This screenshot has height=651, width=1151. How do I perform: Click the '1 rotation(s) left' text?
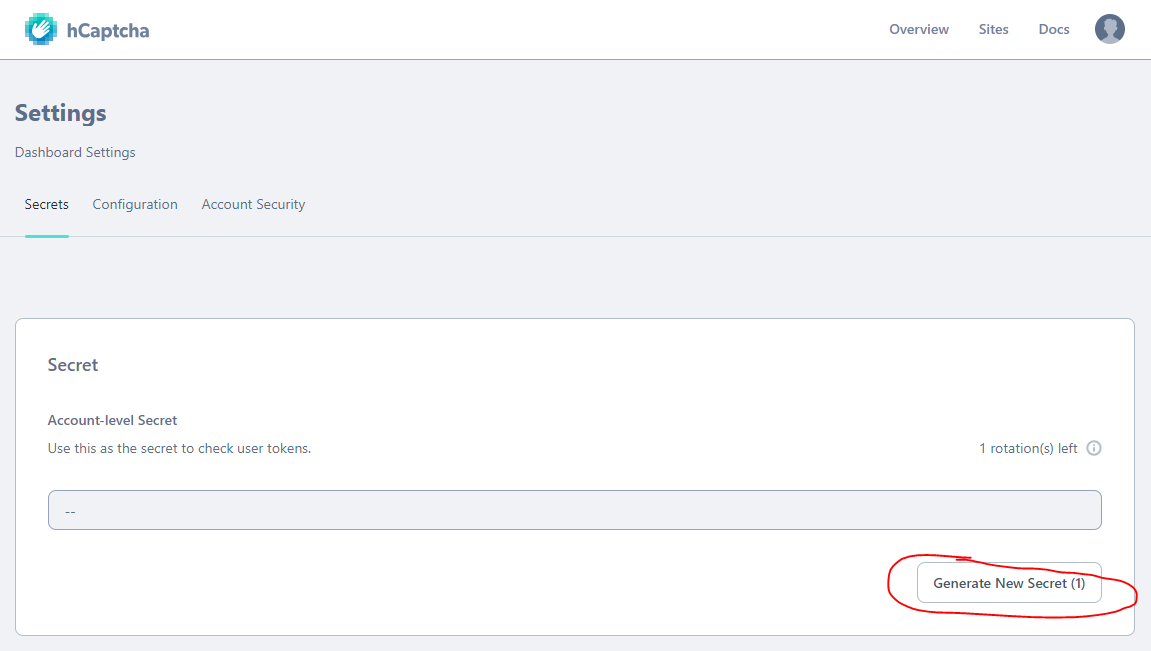(x=1028, y=448)
